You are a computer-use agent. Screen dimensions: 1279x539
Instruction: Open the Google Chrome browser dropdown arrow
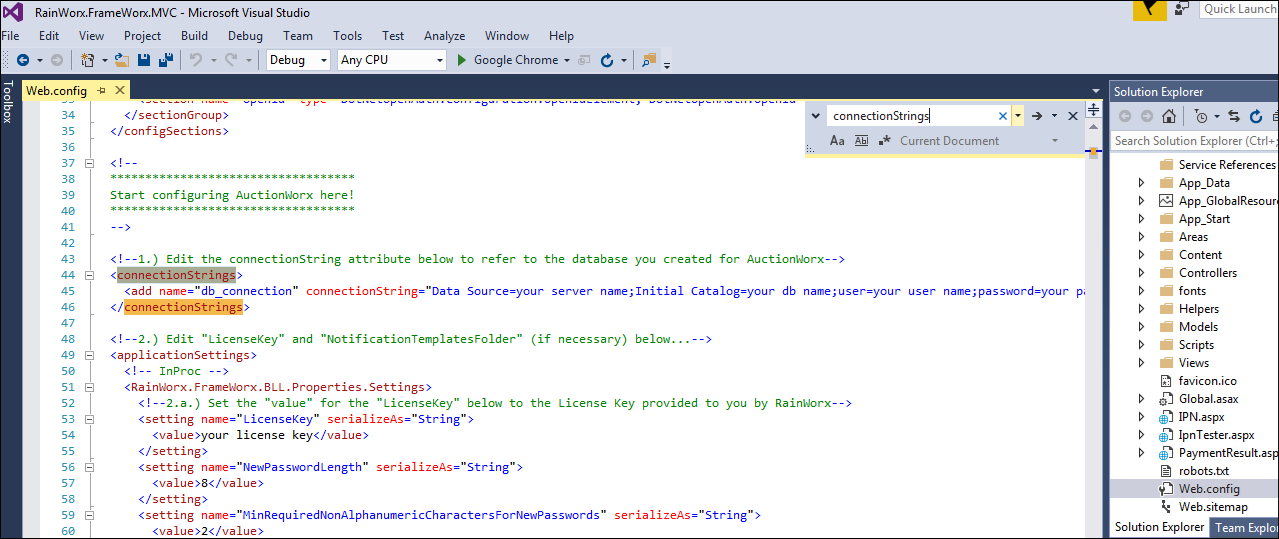point(567,60)
